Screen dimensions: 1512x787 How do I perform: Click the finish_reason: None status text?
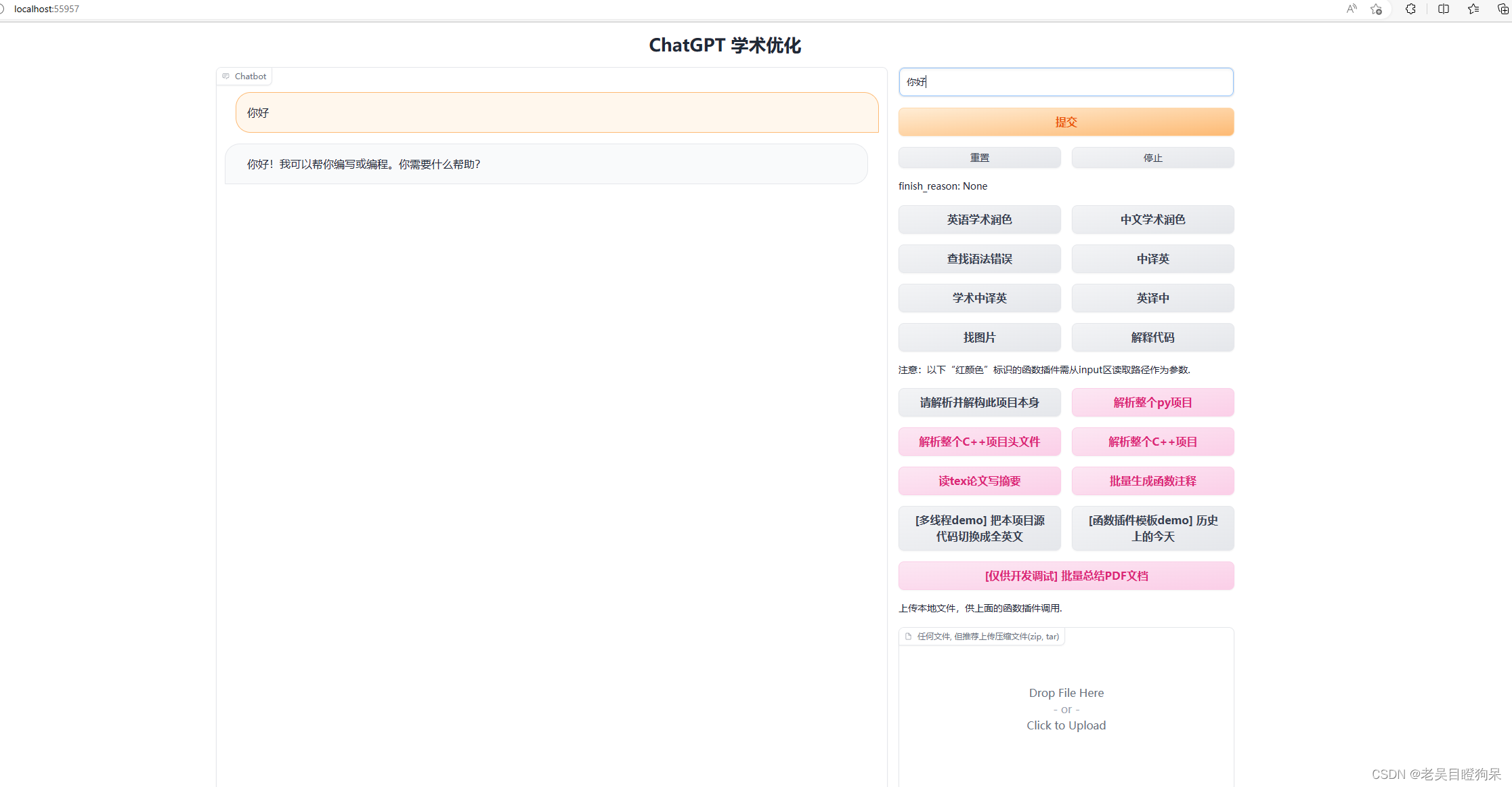pos(943,186)
